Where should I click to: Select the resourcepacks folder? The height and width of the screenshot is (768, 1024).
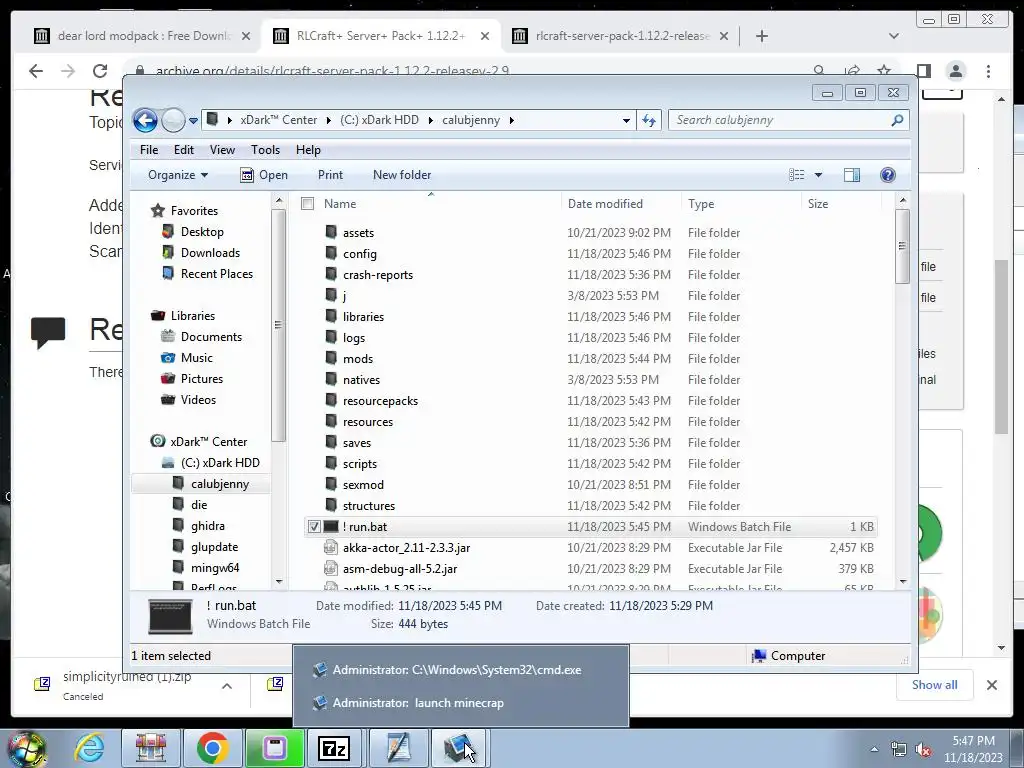pos(380,401)
